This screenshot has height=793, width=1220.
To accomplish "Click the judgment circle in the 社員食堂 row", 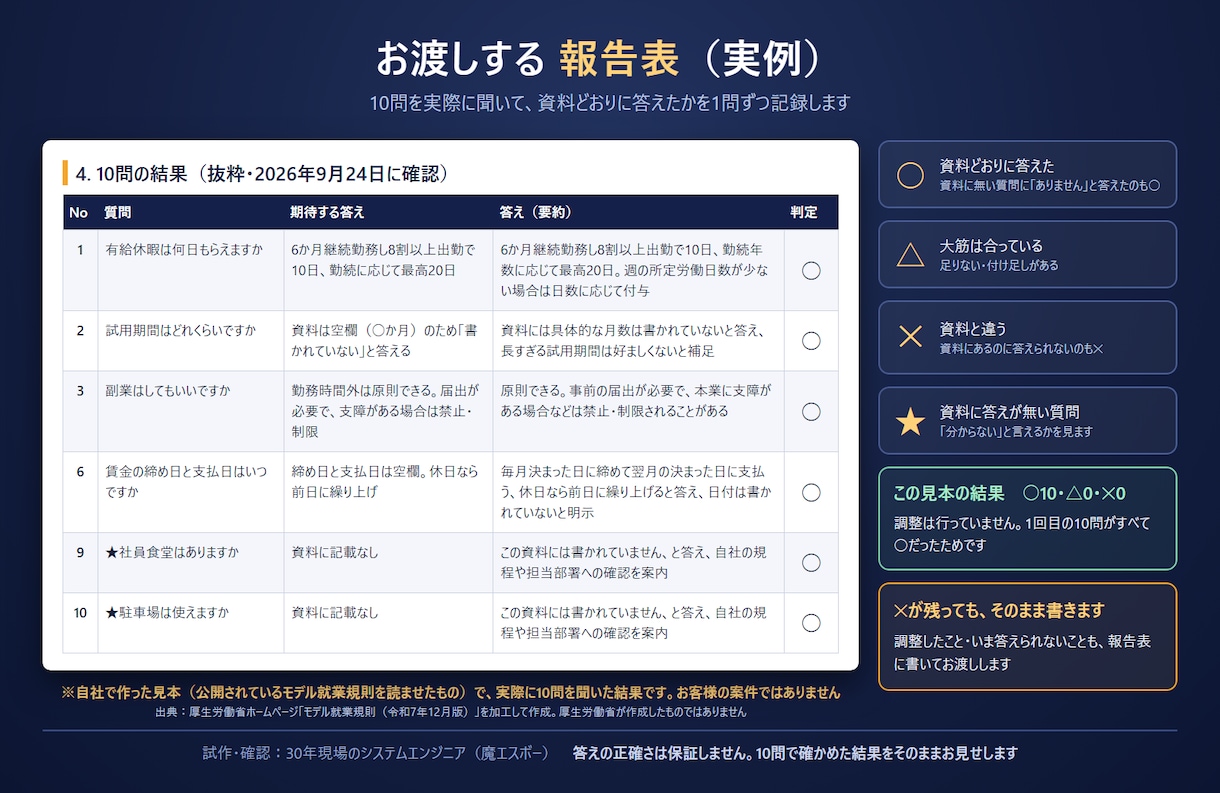I will click(x=811, y=563).
